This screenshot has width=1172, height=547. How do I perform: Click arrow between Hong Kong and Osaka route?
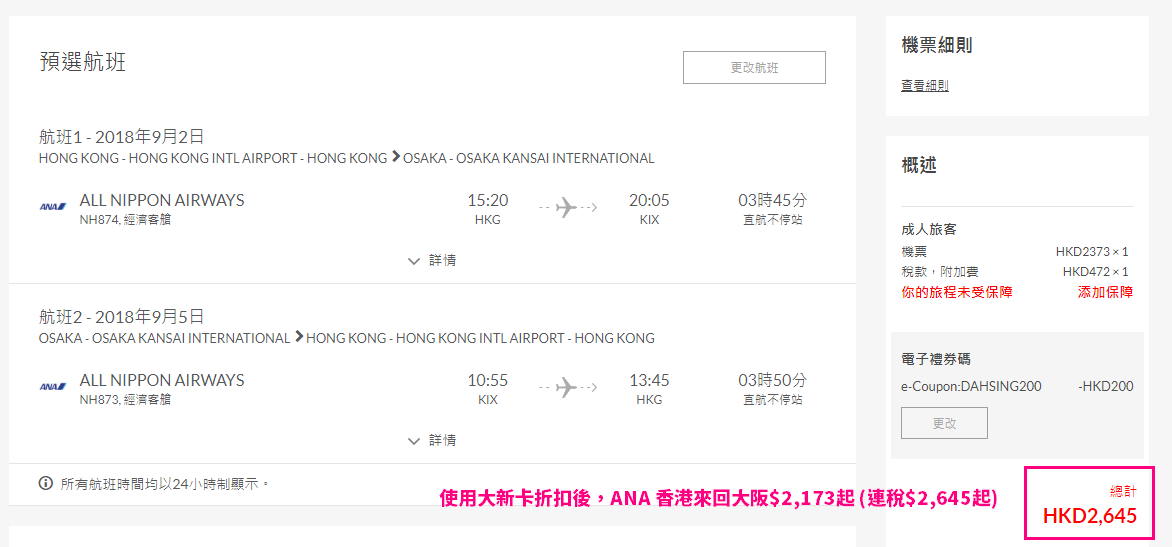click(x=395, y=158)
